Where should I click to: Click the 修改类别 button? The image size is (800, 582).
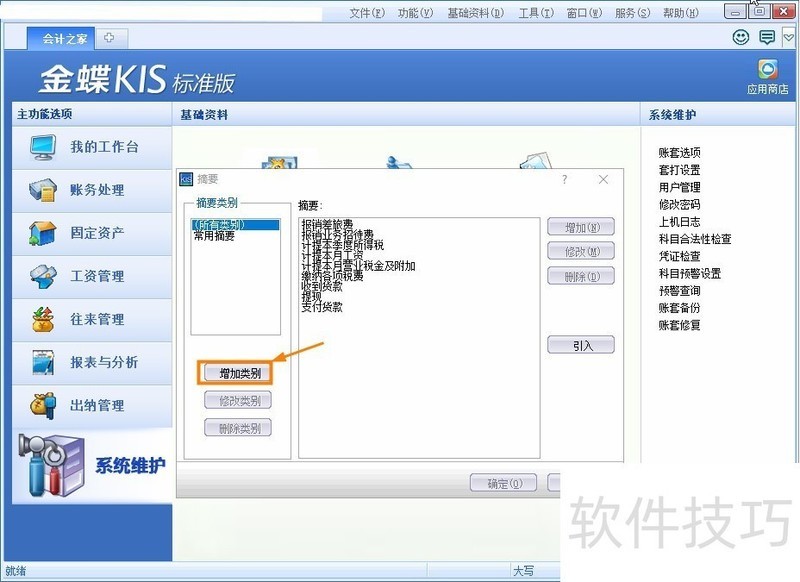point(240,401)
